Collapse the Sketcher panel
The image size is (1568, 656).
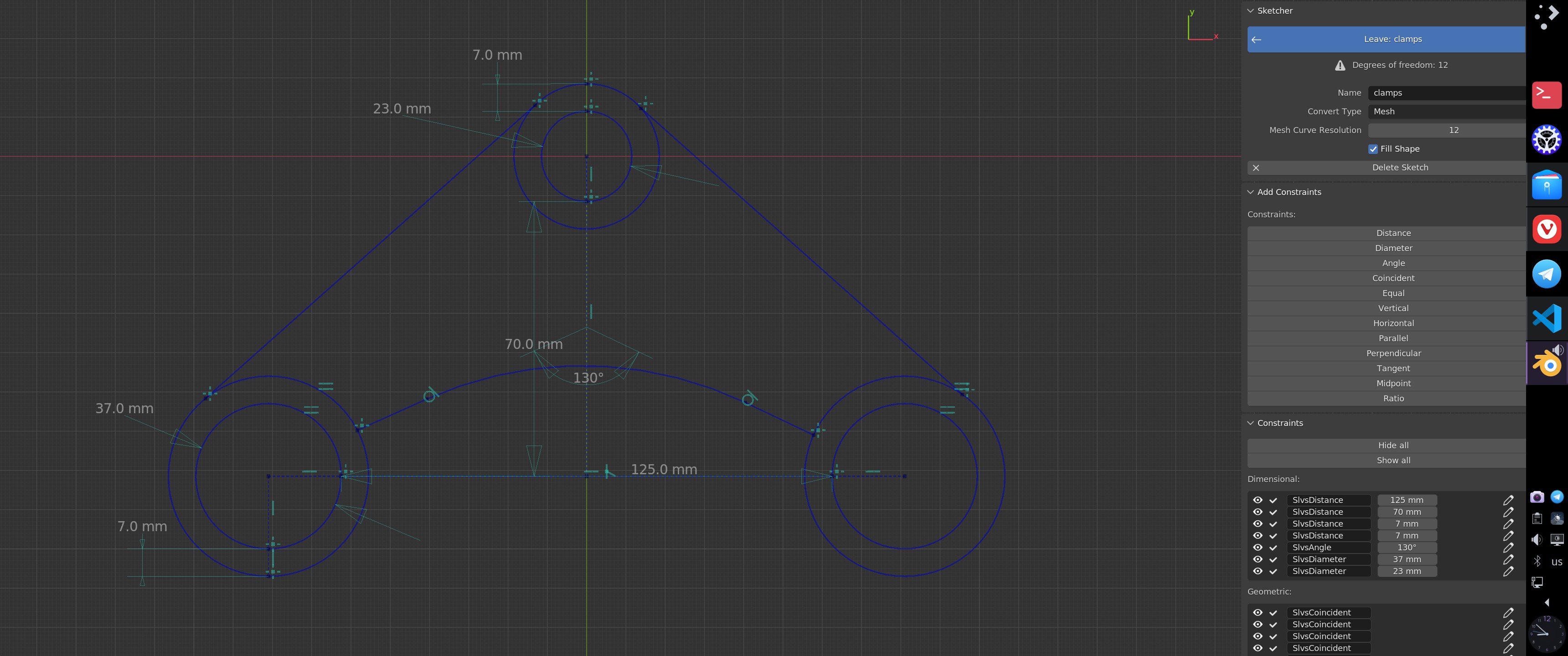point(1250,11)
